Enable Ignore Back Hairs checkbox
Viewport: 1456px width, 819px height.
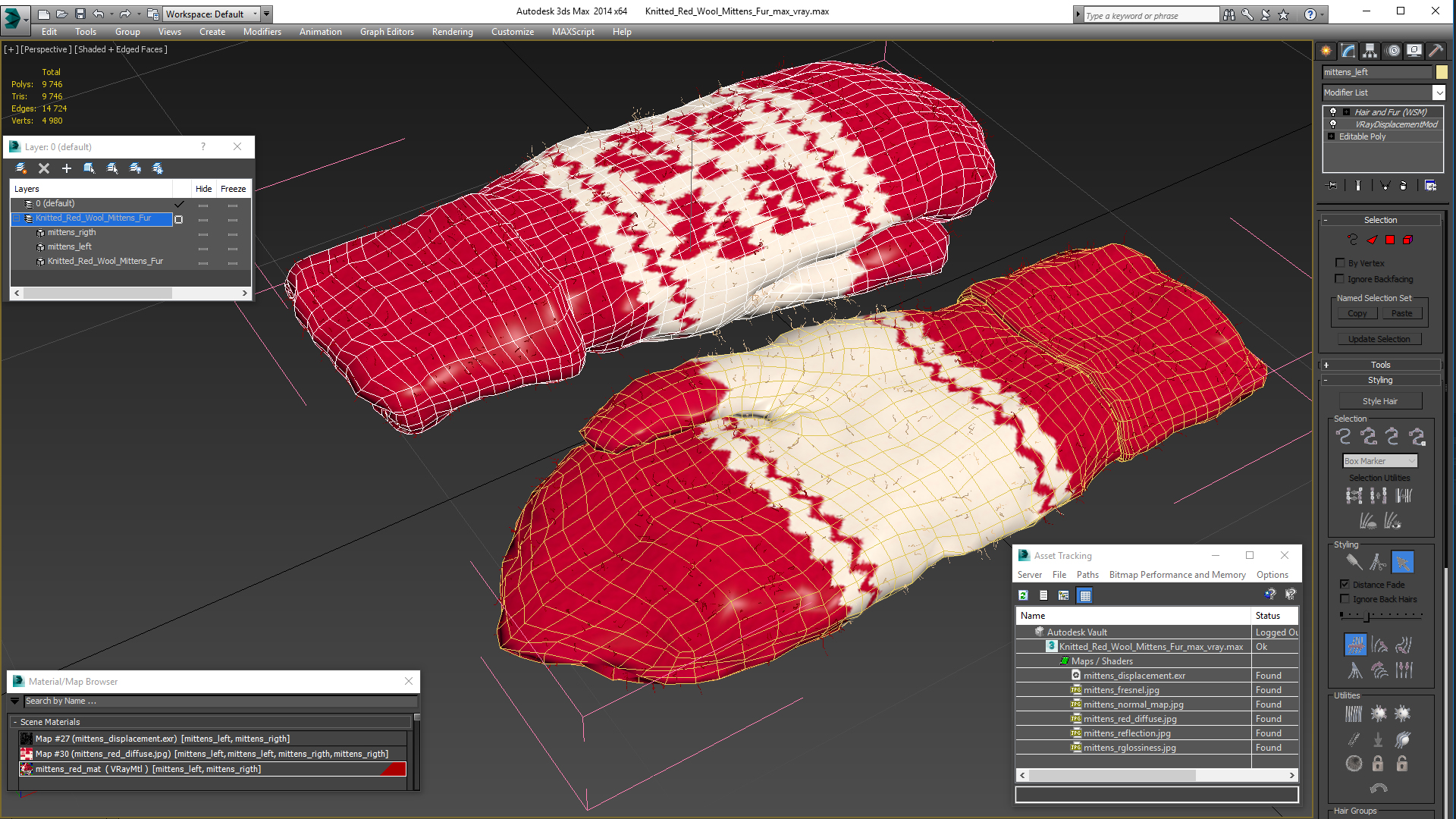1345,598
